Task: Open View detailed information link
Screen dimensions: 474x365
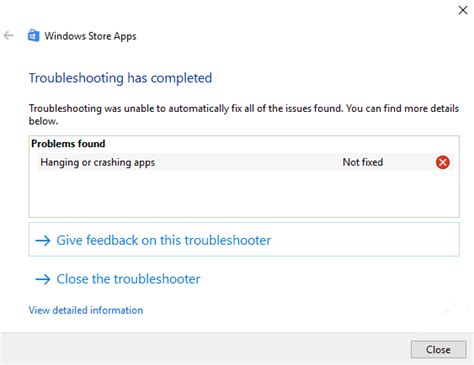Action: 86,310
